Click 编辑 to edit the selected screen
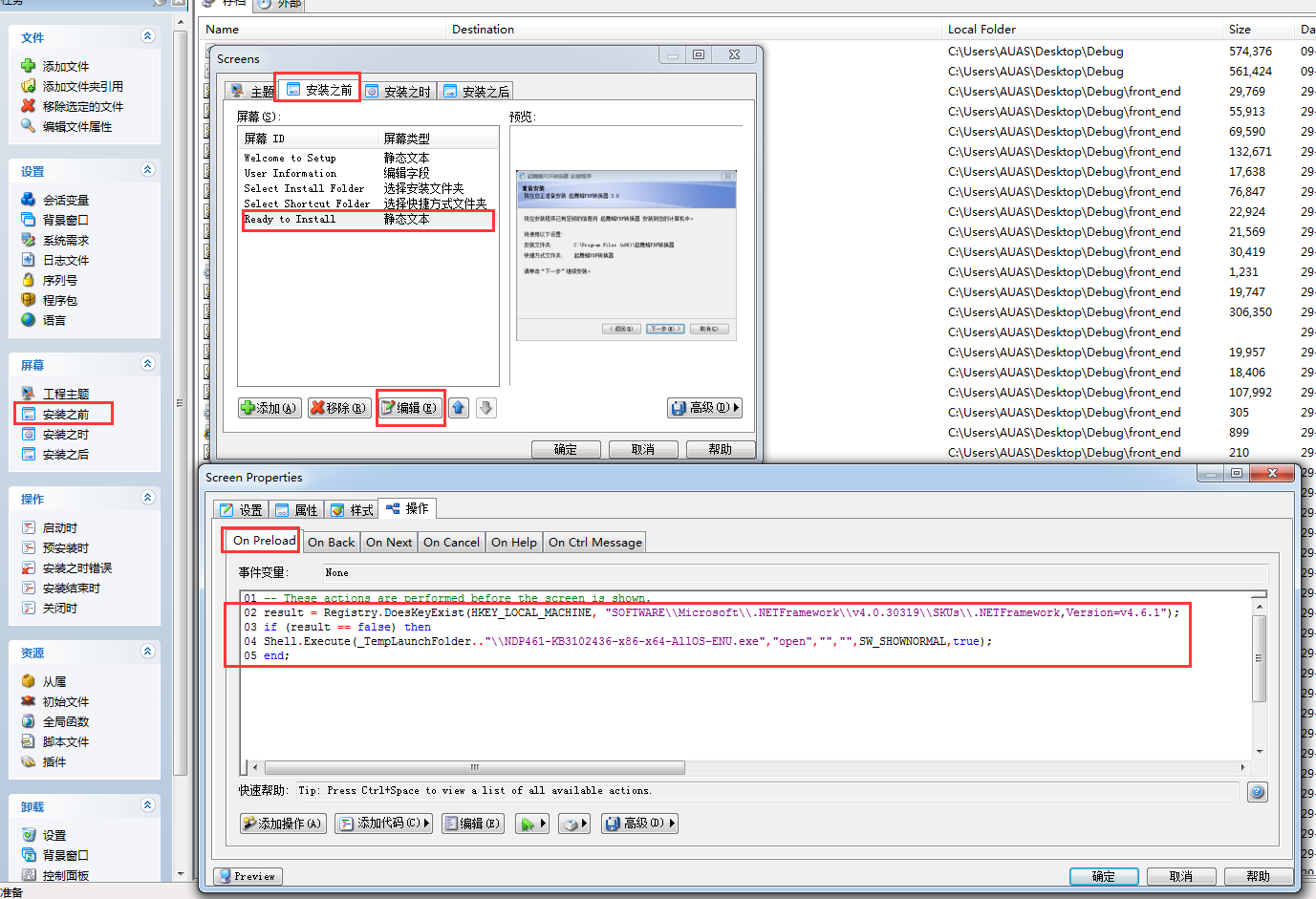This screenshot has height=899, width=1316. click(x=410, y=407)
